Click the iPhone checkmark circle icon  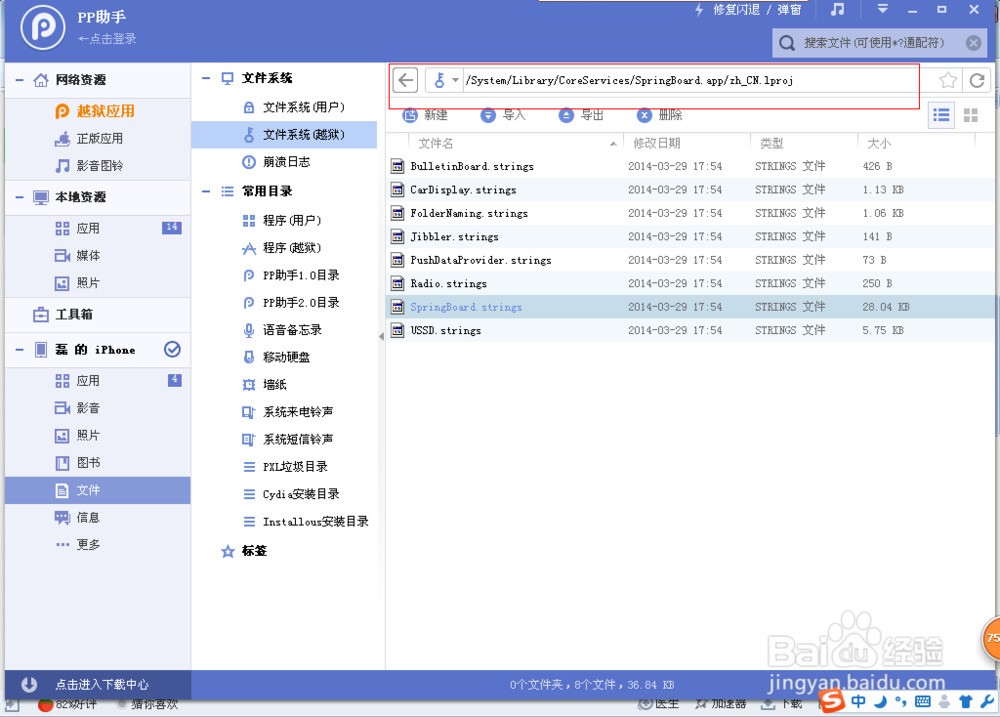[172, 350]
